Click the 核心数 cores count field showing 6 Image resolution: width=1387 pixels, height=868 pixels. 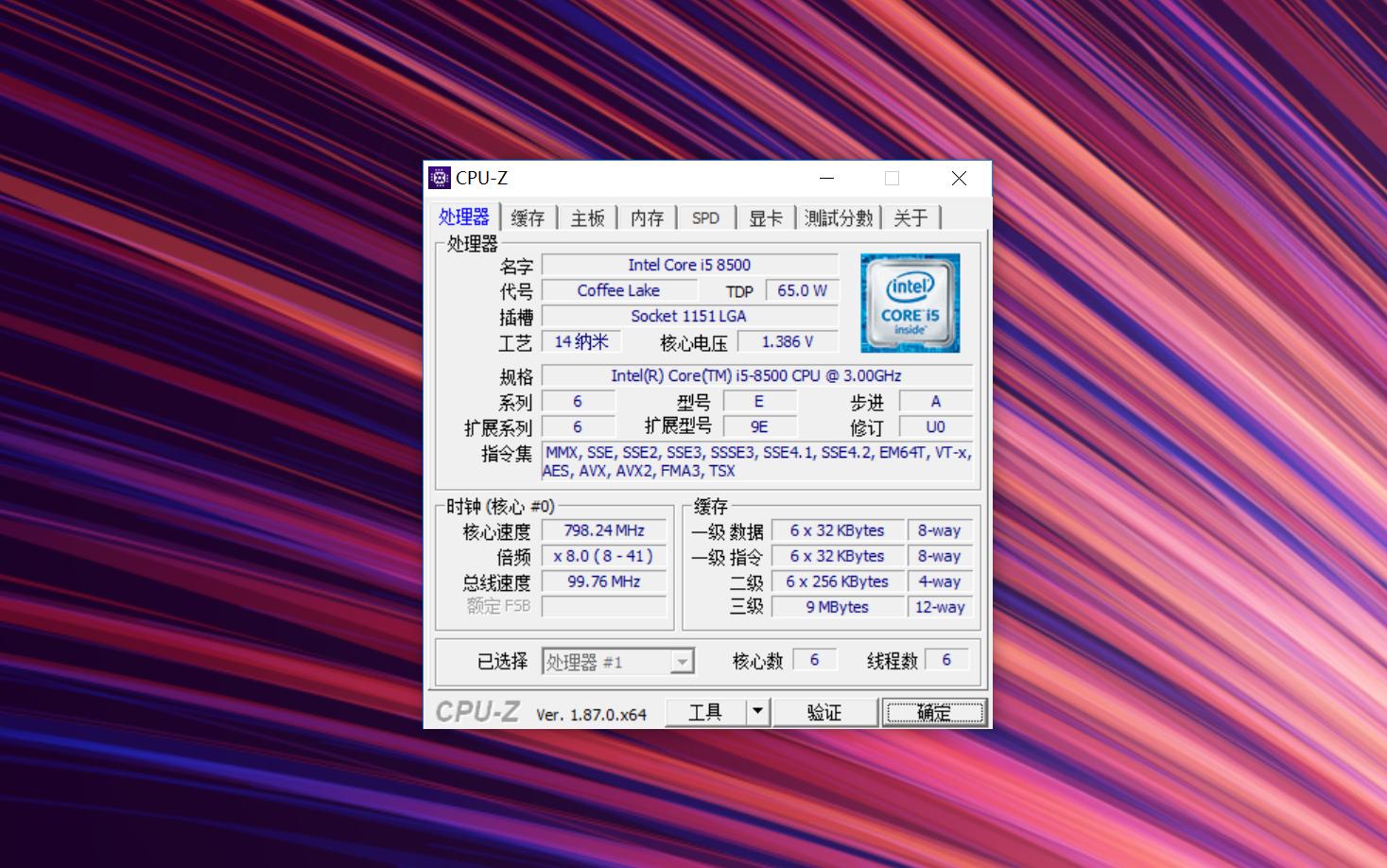point(815,659)
